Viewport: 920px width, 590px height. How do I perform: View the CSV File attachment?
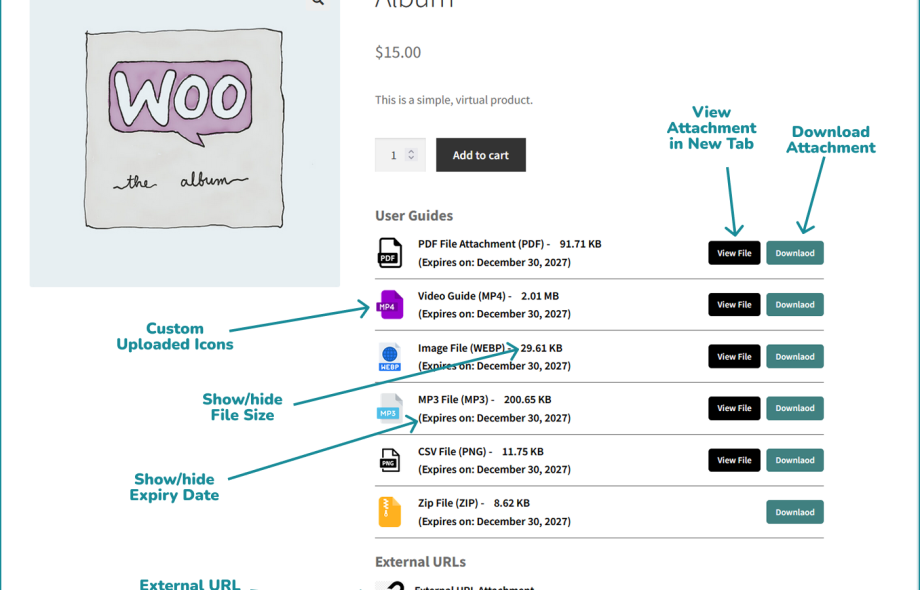point(734,460)
